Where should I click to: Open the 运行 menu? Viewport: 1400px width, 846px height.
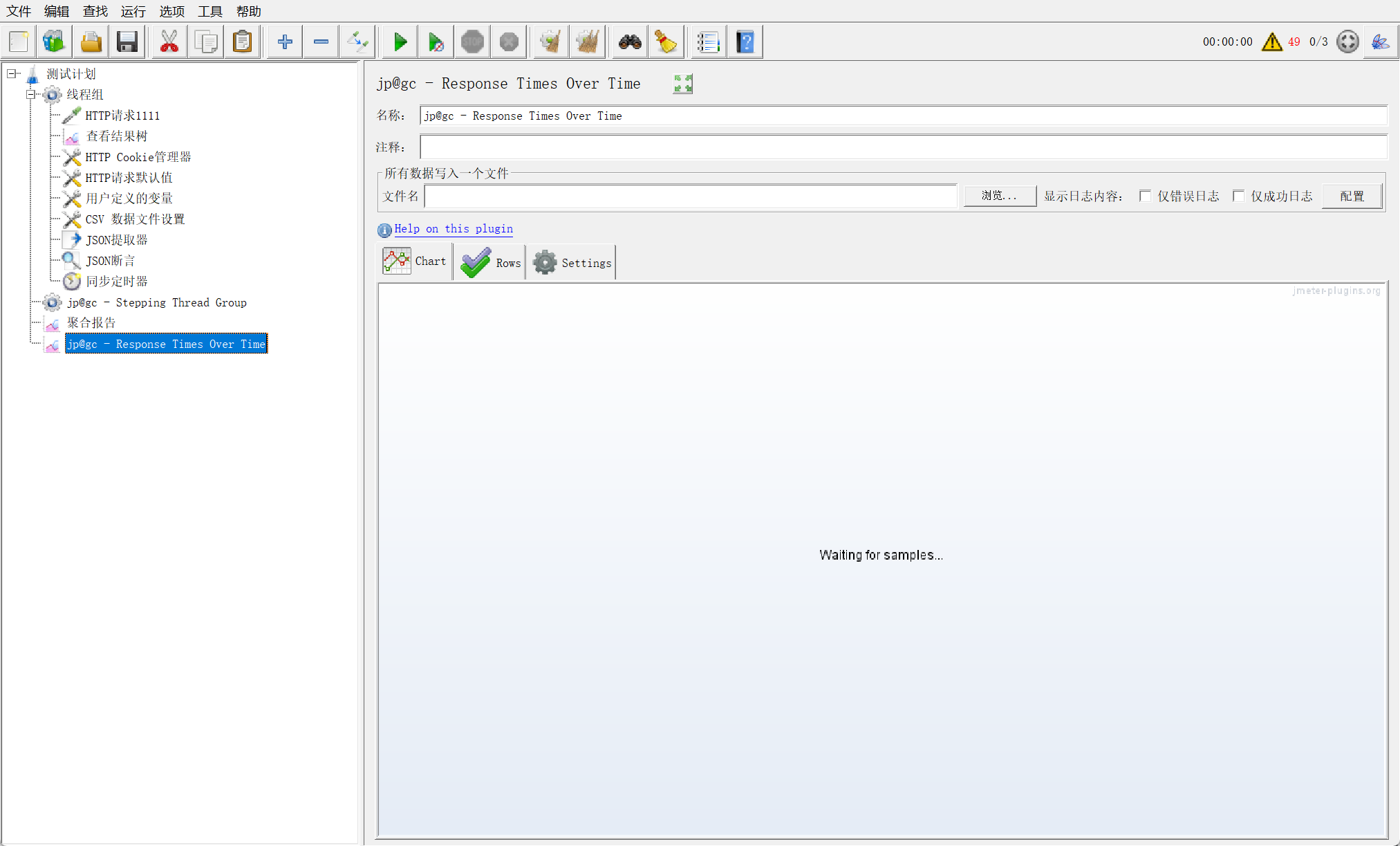click(x=133, y=11)
